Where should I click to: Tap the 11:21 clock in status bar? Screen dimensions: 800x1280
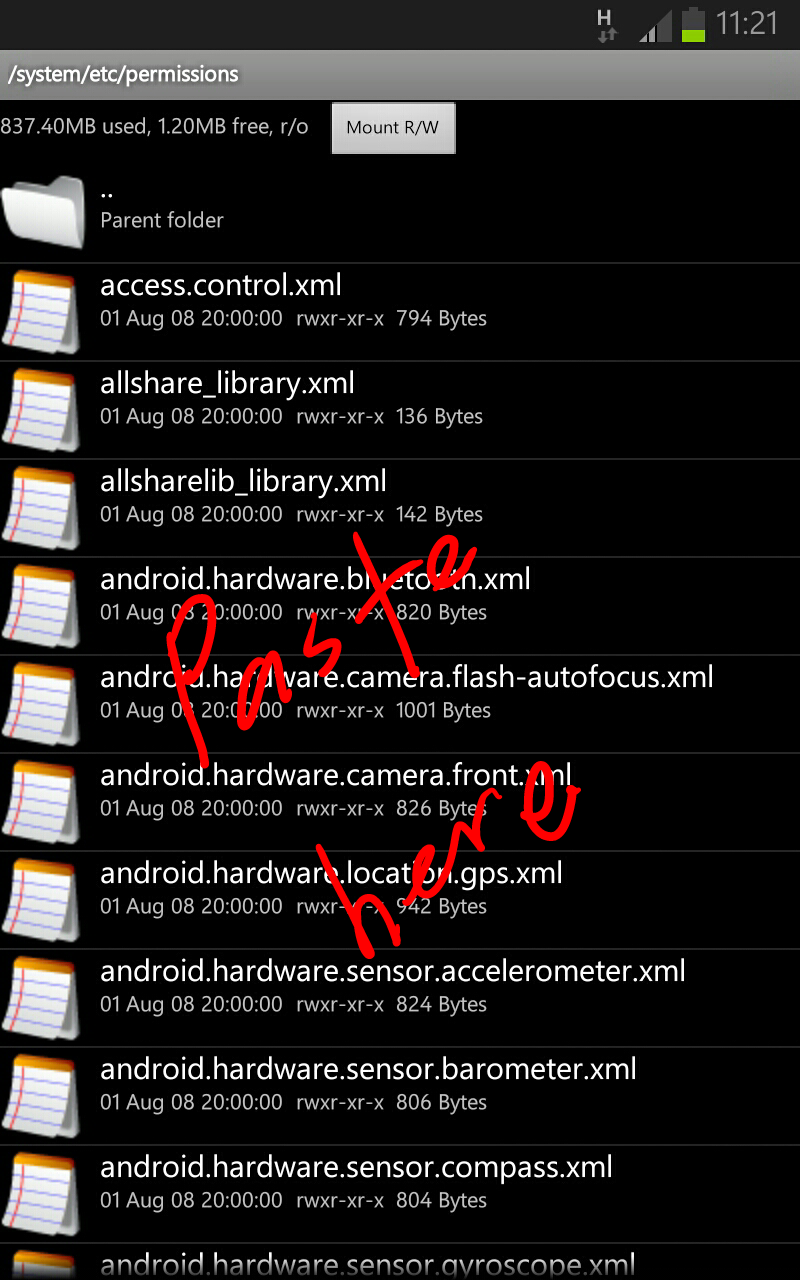747,24
